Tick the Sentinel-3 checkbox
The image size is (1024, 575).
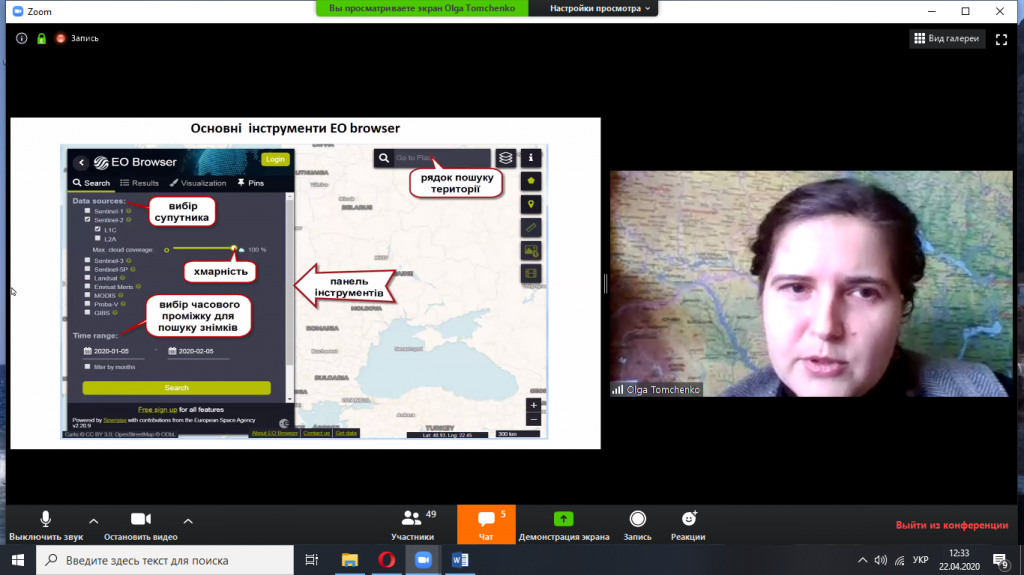coord(88,260)
